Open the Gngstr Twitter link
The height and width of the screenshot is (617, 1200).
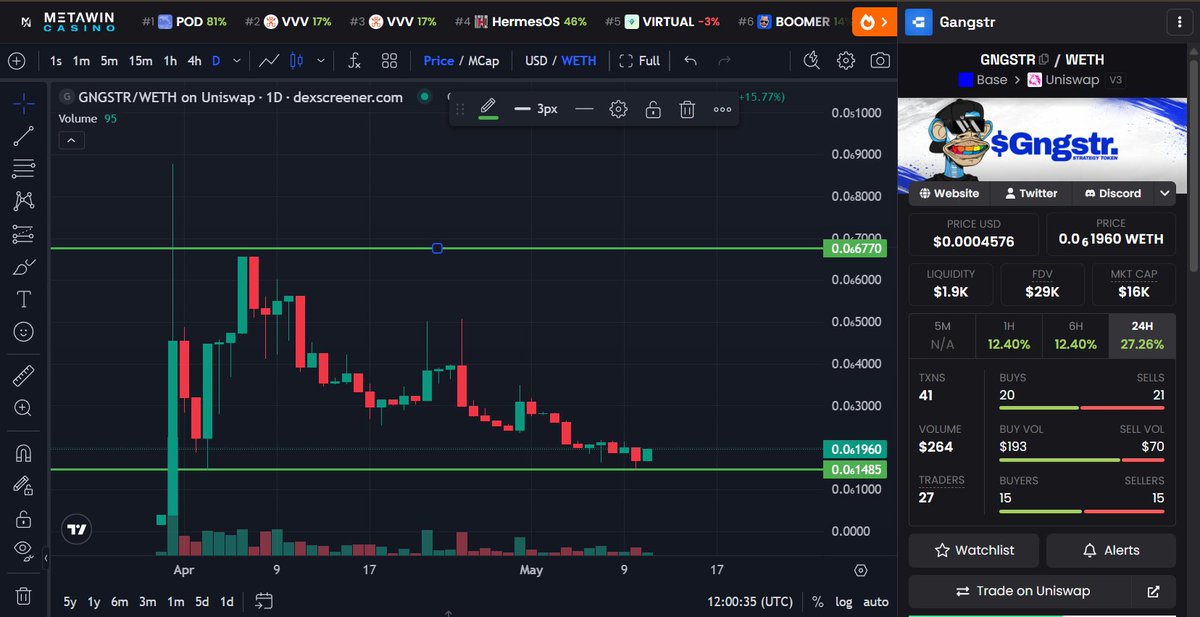1031,193
